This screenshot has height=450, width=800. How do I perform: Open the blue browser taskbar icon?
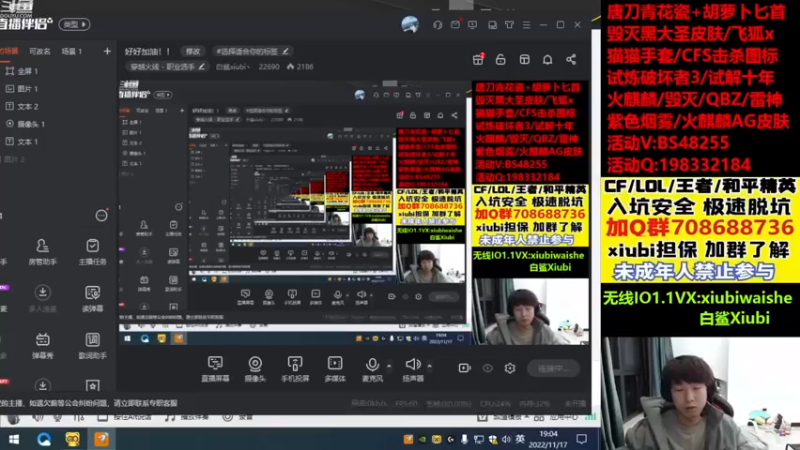click(43, 439)
